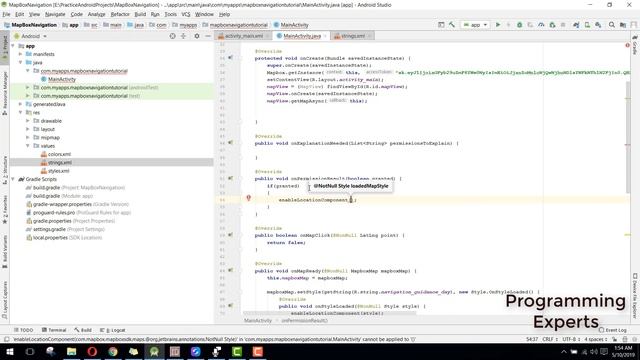This screenshot has height=360, width=640.
Task: Click scroll-from-source target icon in project panel
Action: (173, 36)
